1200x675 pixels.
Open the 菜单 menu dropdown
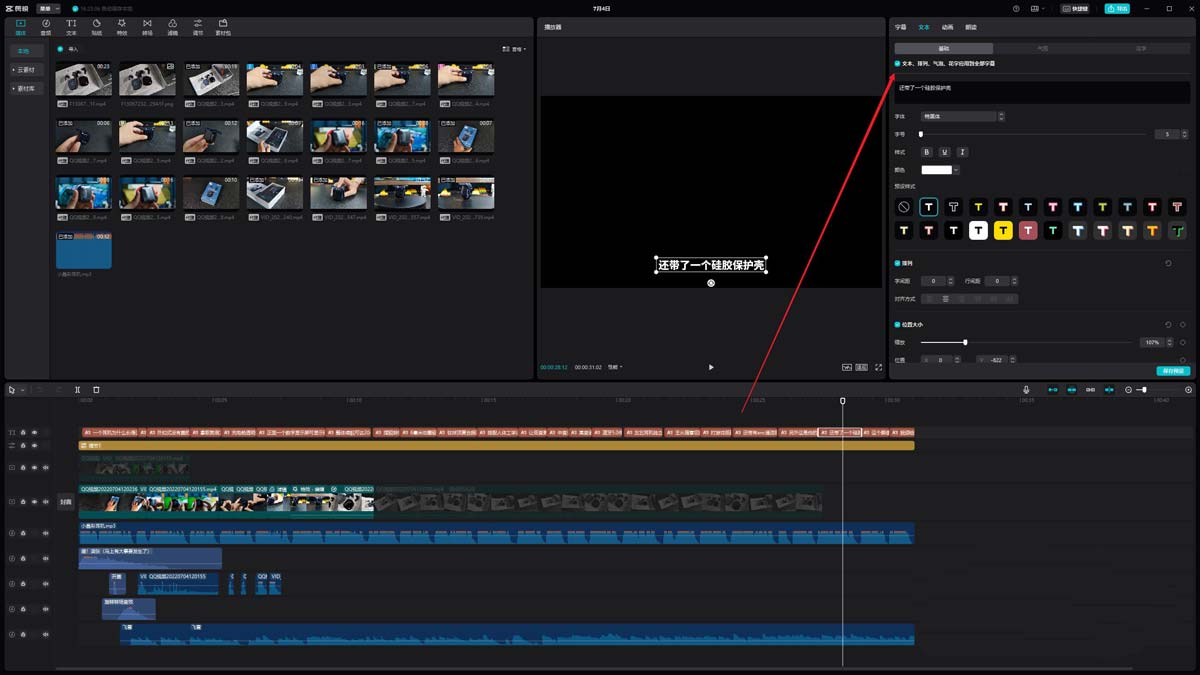click(49, 8)
